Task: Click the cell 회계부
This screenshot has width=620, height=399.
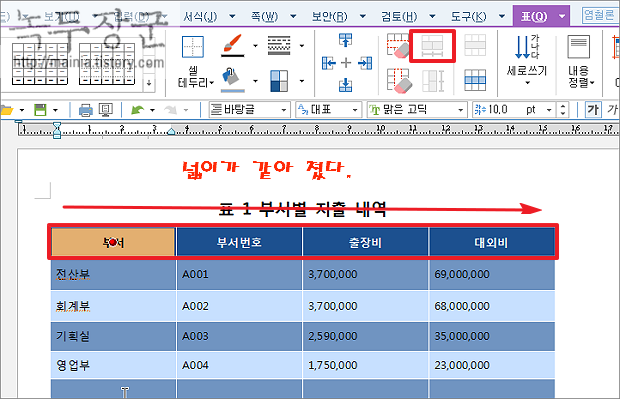Action: click(x=113, y=306)
